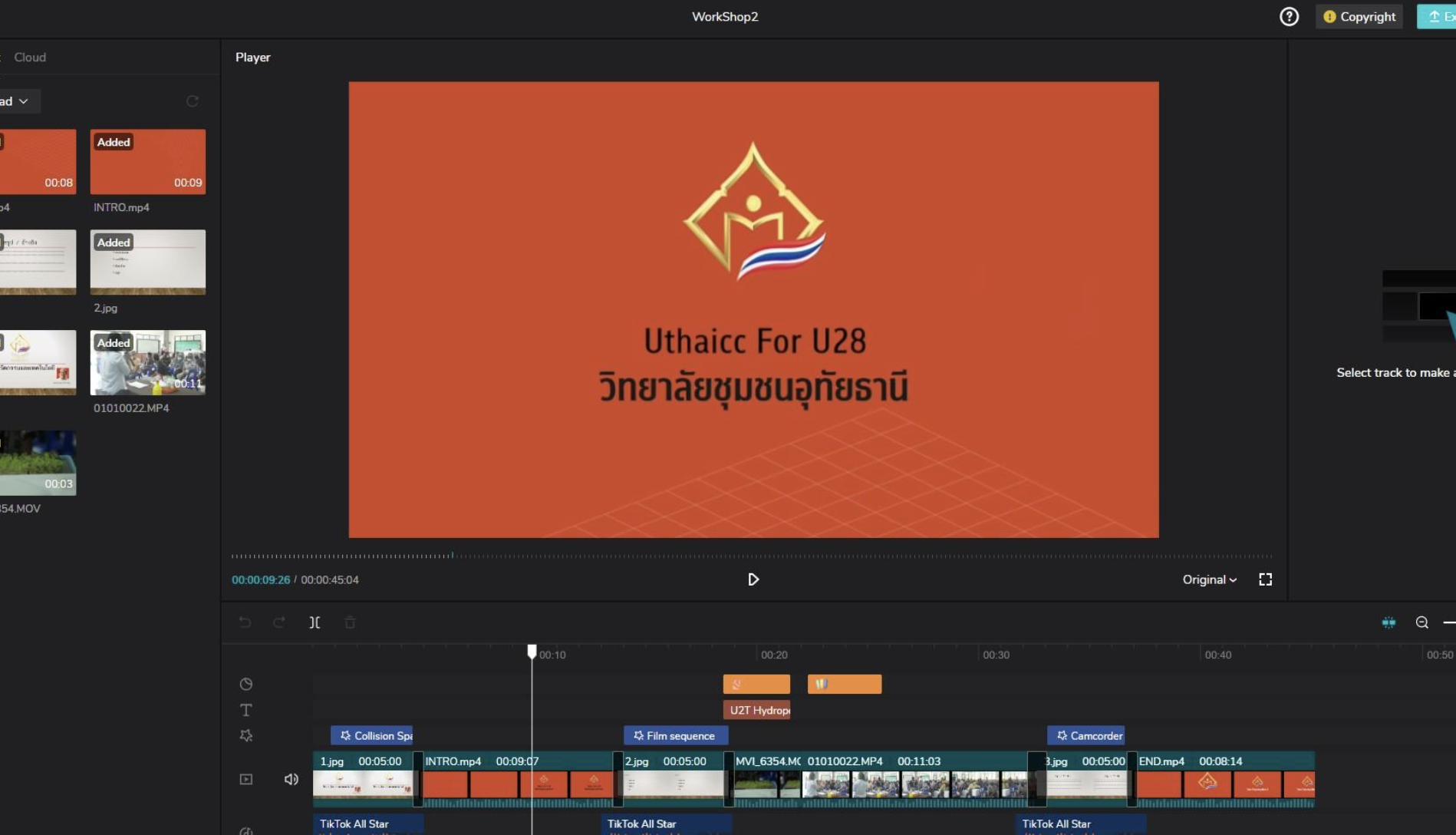Viewport: 1456px width, 835px height.
Task: Select the middle TikTok All Star audio clip
Action: click(666, 824)
